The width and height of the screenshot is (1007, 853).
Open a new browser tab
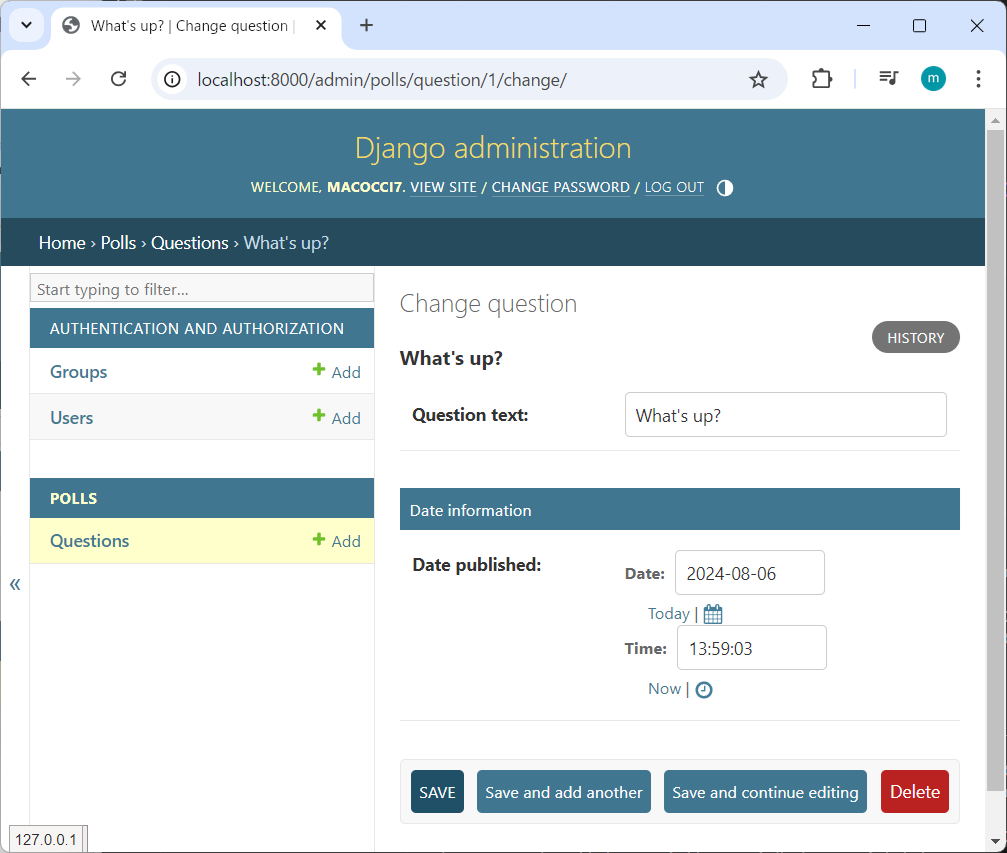(366, 26)
